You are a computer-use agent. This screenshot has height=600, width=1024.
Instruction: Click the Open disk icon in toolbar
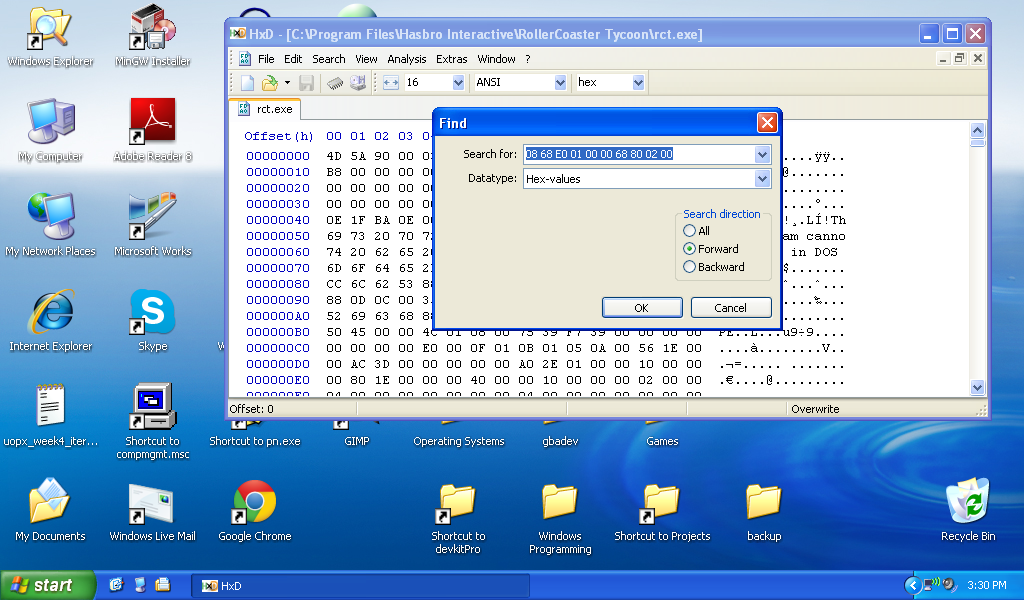coord(357,83)
